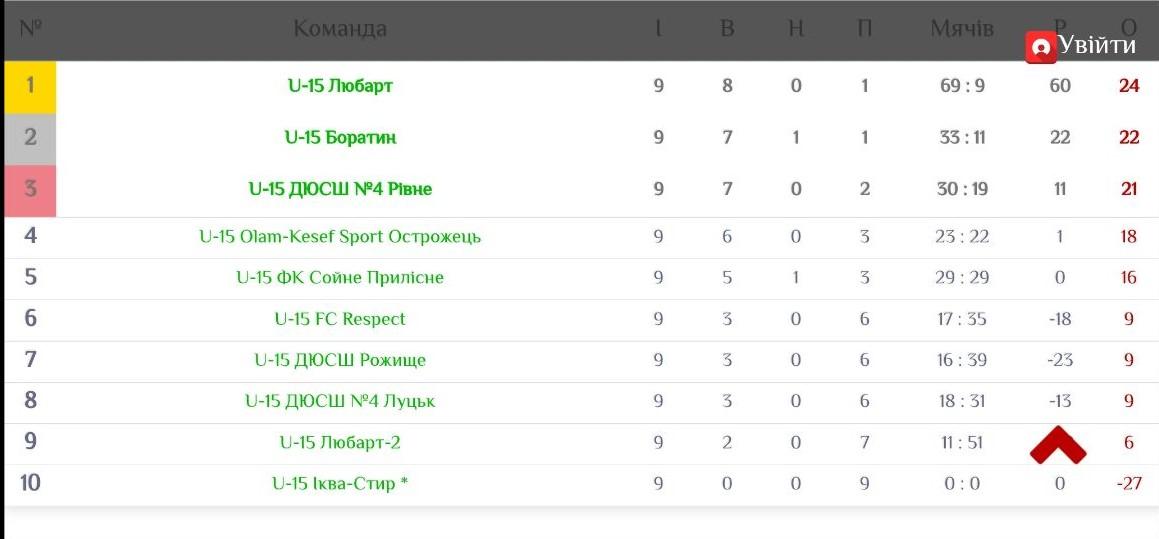
Task: Open U-15 Olam-Kesef Sport Острожець link
Action: [x=340, y=237]
